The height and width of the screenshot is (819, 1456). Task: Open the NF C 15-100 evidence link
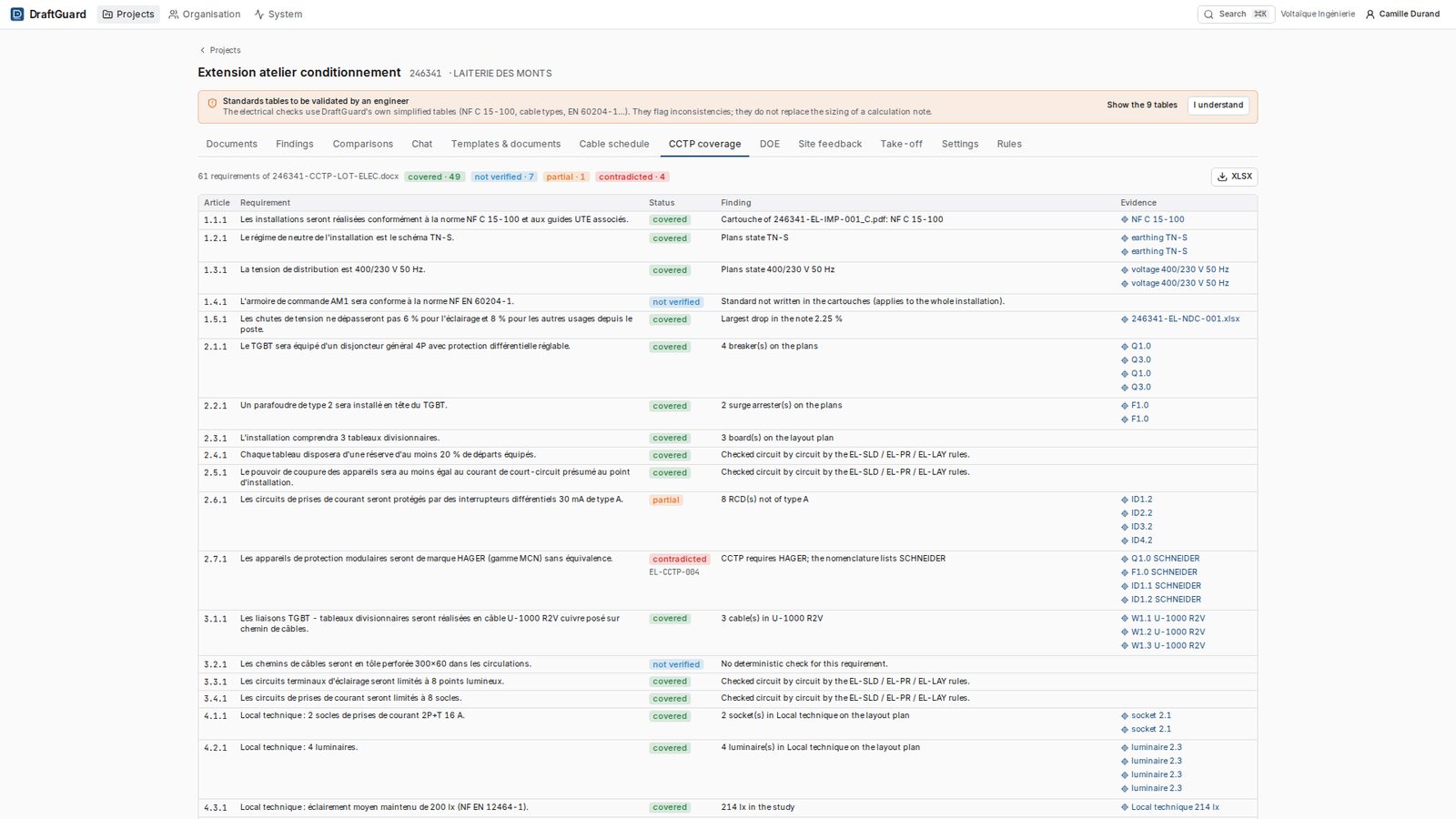click(x=1153, y=219)
